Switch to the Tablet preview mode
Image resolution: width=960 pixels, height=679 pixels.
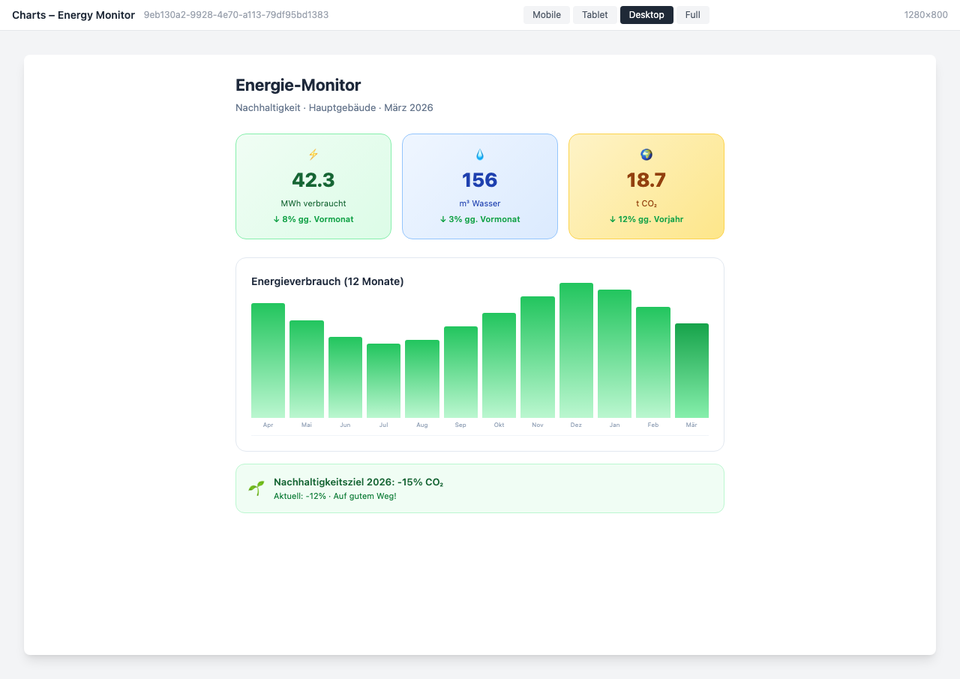point(595,14)
